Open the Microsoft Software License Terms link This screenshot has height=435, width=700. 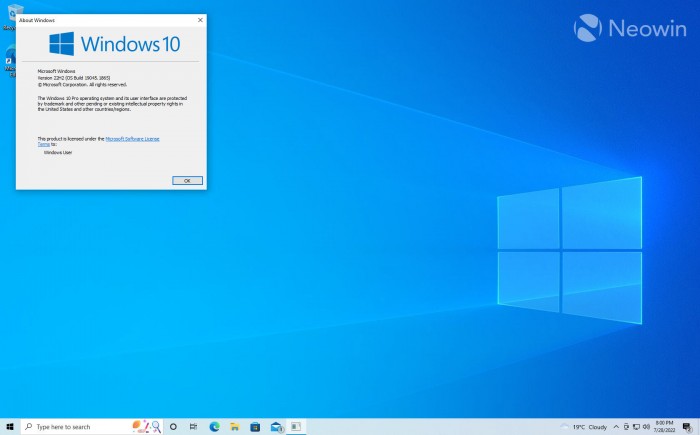coord(132,138)
